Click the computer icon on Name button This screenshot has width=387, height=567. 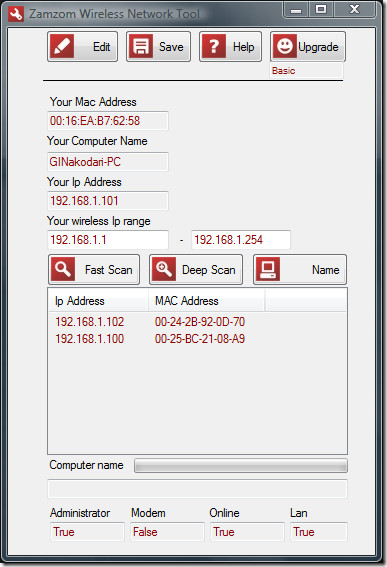(x=268, y=269)
